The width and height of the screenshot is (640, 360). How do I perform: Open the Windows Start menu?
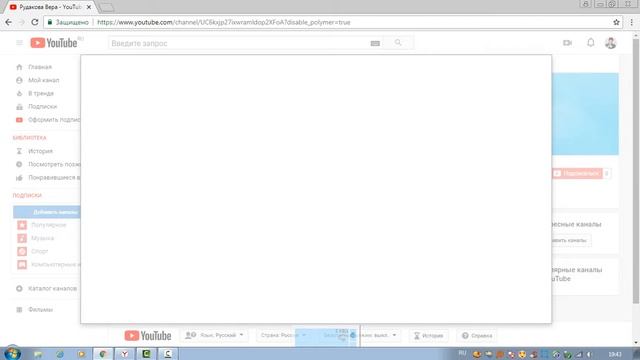pos(12,353)
